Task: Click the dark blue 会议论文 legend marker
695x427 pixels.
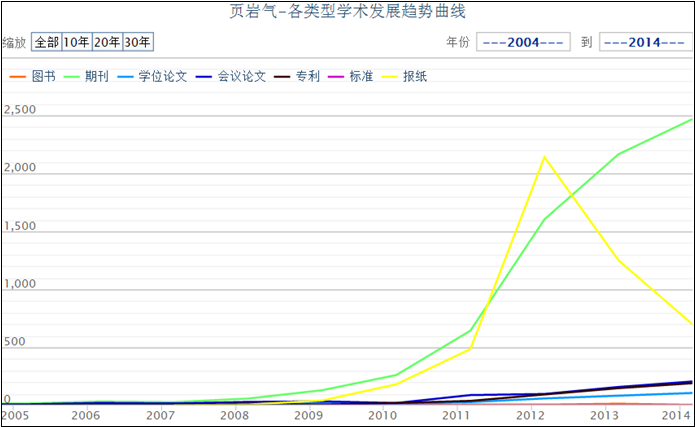Action: (x=204, y=77)
